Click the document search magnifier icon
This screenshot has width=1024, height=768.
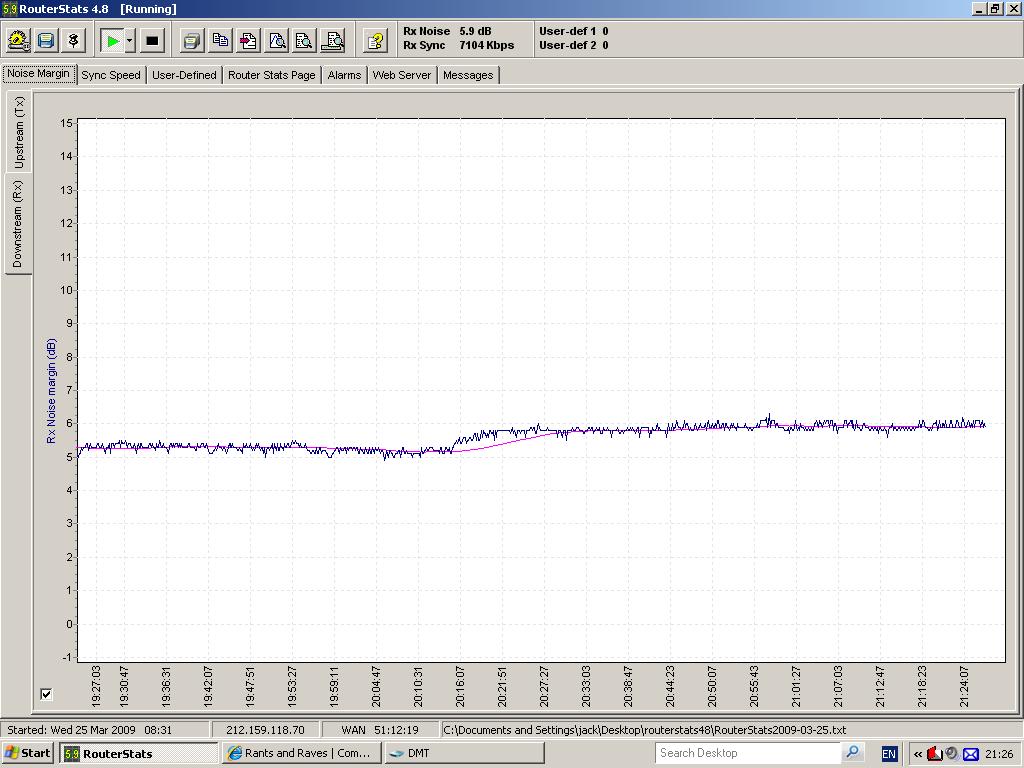coord(304,41)
